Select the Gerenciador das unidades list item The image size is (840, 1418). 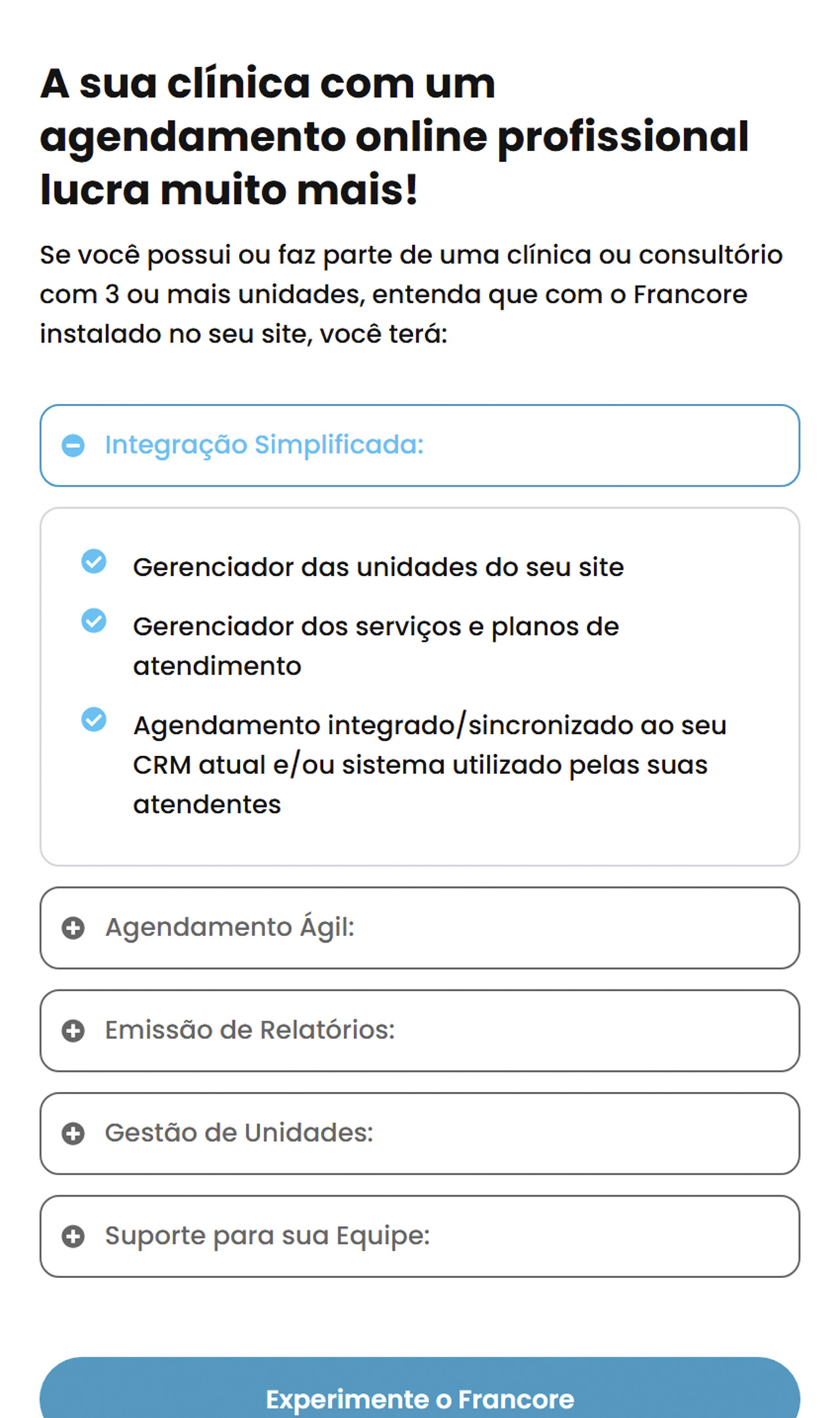pyautogui.click(x=378, y=567)
